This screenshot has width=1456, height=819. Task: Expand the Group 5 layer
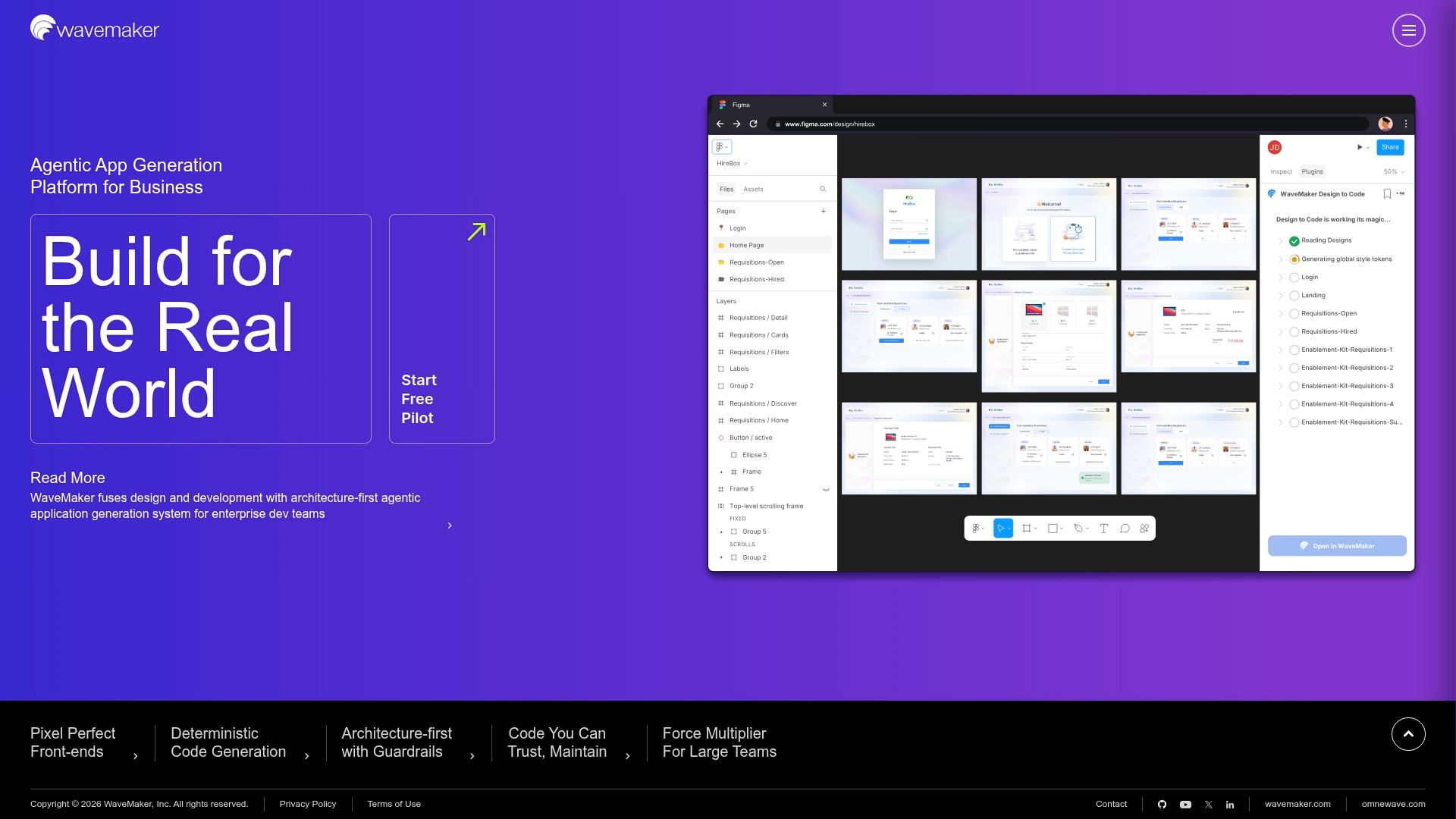(x=721, y=532)
